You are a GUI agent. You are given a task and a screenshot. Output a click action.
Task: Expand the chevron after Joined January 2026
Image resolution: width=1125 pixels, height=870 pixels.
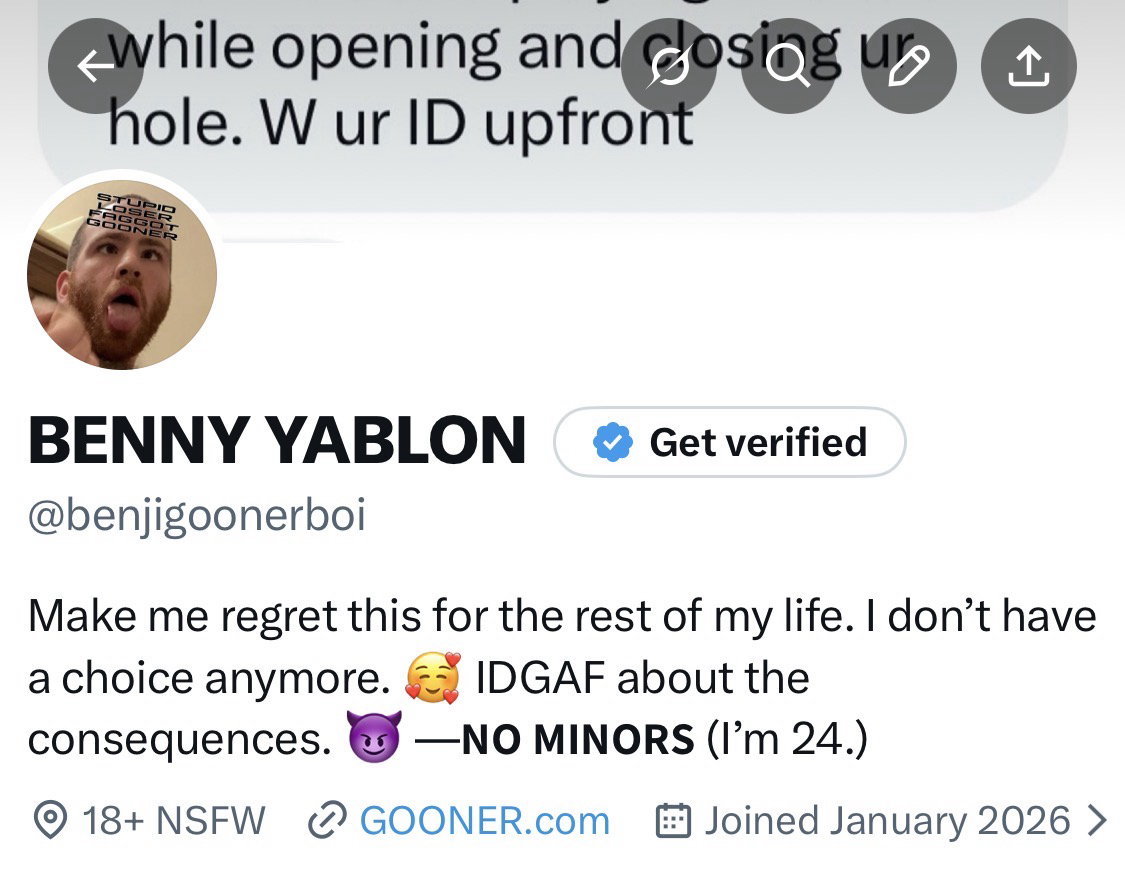click(x=1098, y=821)
